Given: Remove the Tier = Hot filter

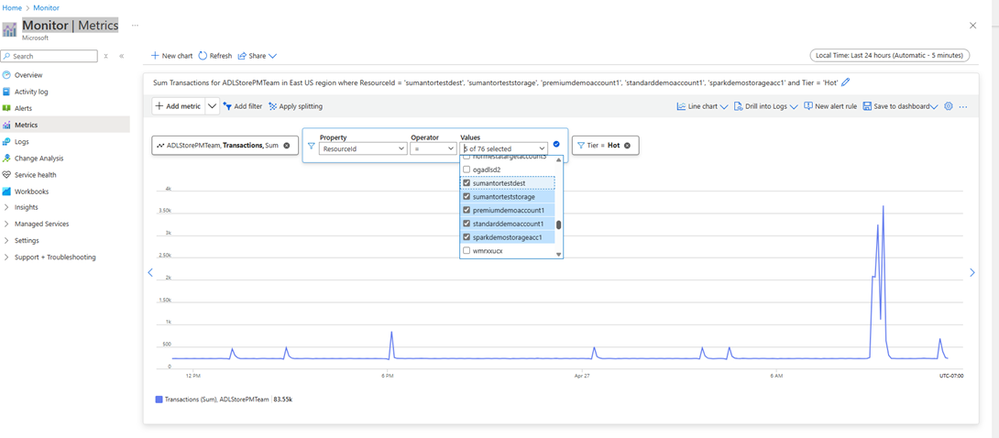Looking at the screenshot, I should [628, 146].
